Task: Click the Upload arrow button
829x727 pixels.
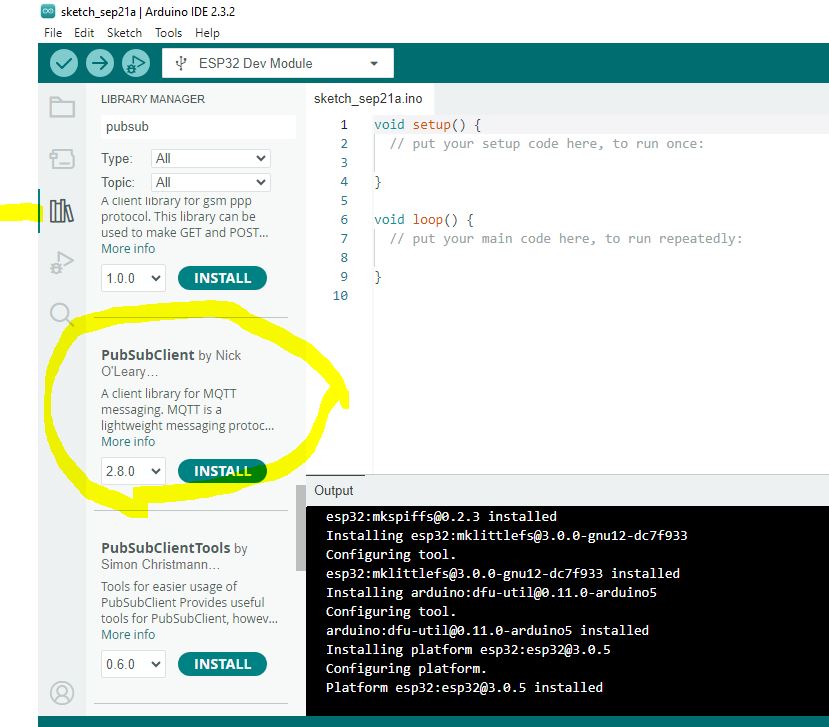Action: [100, 63]
